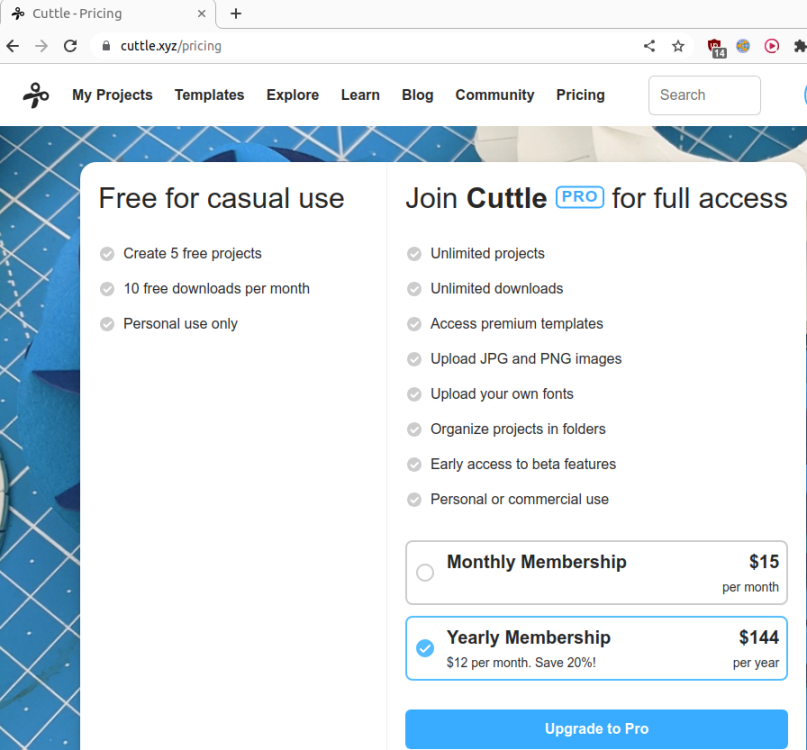807x750 pixels.
Task: Close the Cuttle - Pricing tab
Action: pos(201,14)
